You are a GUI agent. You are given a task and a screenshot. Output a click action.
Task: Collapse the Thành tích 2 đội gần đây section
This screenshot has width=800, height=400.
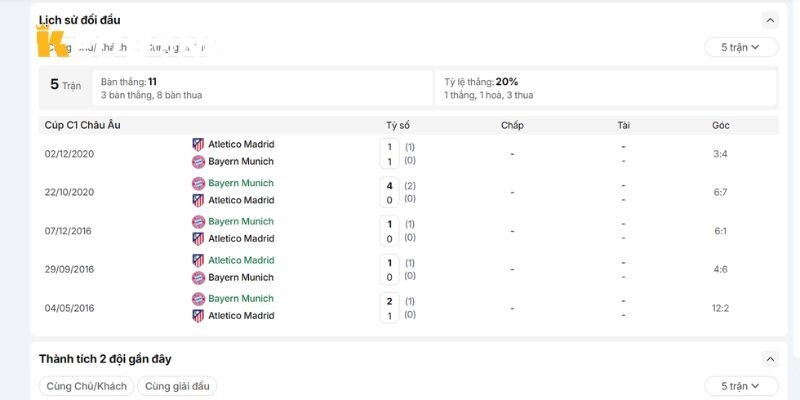pos(770,359)
